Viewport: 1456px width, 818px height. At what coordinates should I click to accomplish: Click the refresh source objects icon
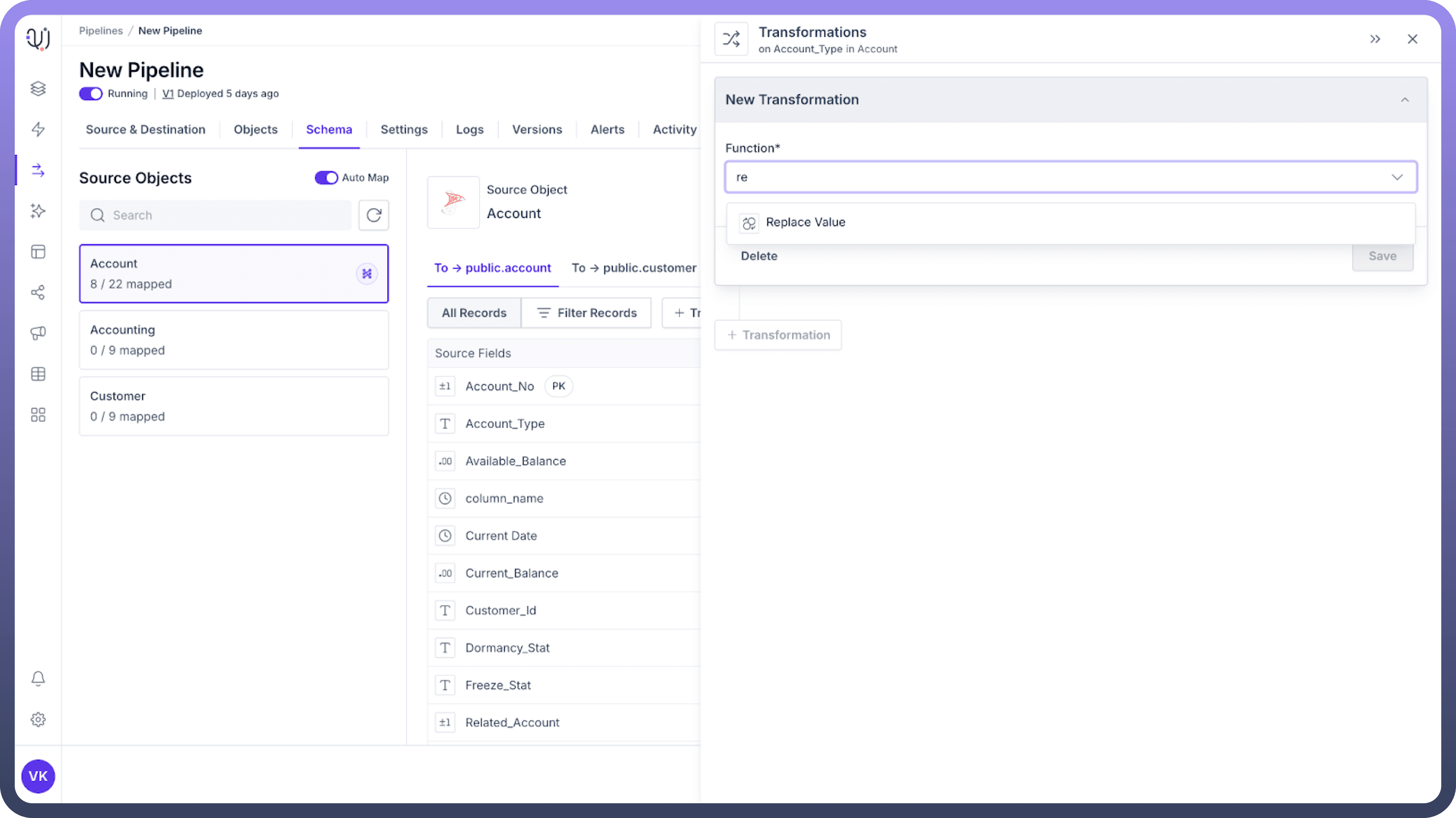(x=374, y=215)
